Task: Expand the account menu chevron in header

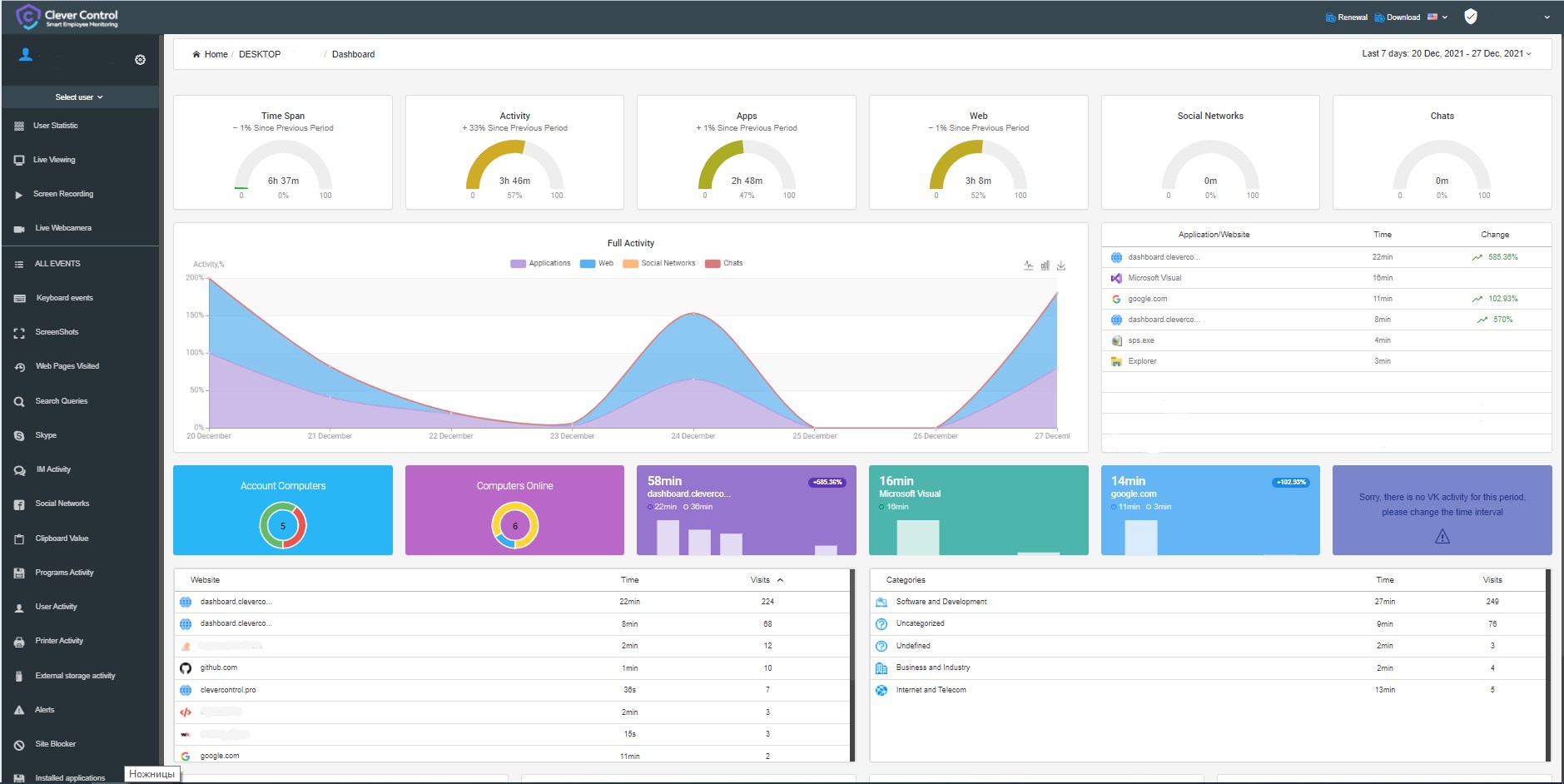Action: tap(1547, 17)
